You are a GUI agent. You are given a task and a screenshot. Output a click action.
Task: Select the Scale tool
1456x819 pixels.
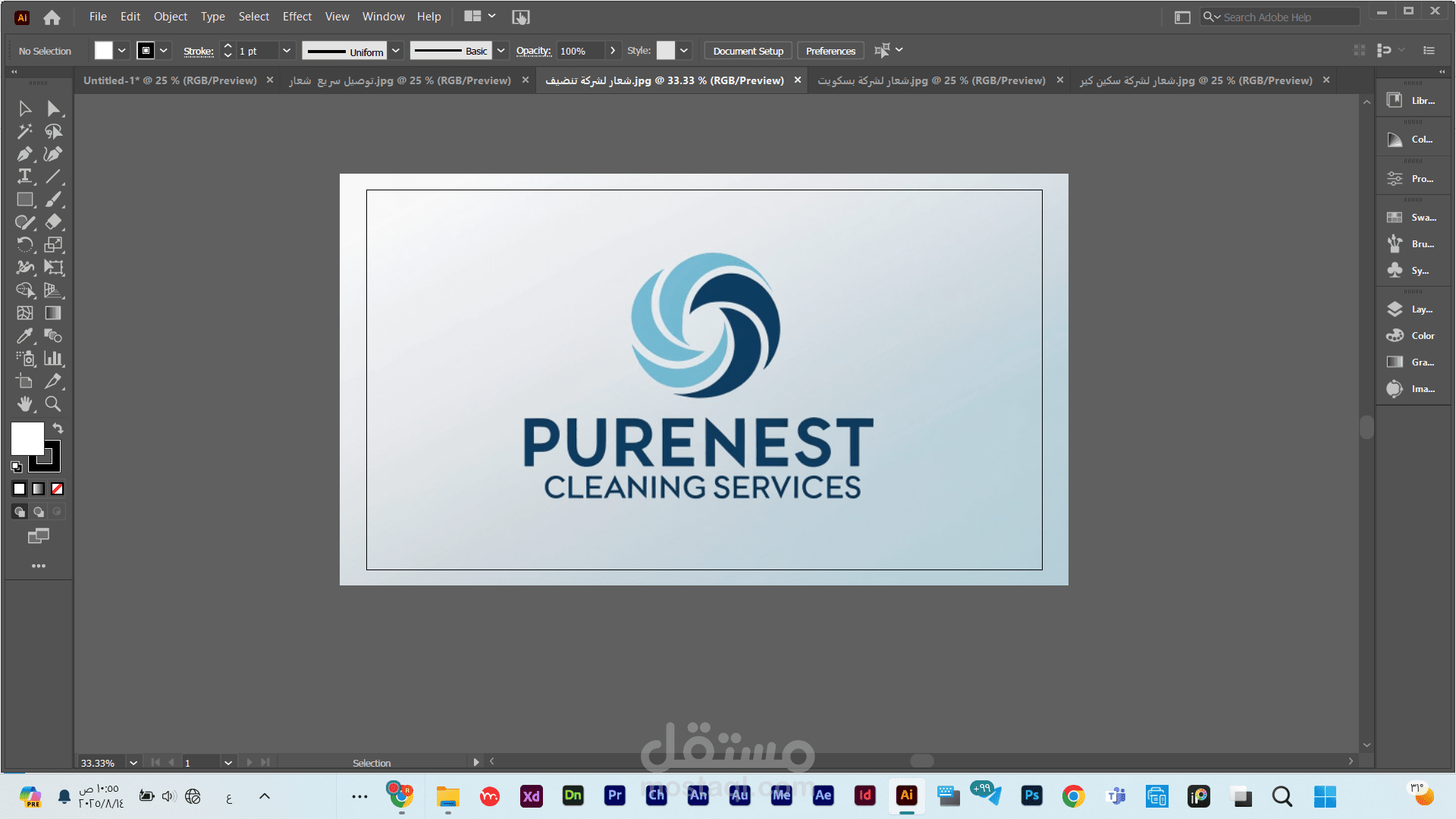[53, 245]
